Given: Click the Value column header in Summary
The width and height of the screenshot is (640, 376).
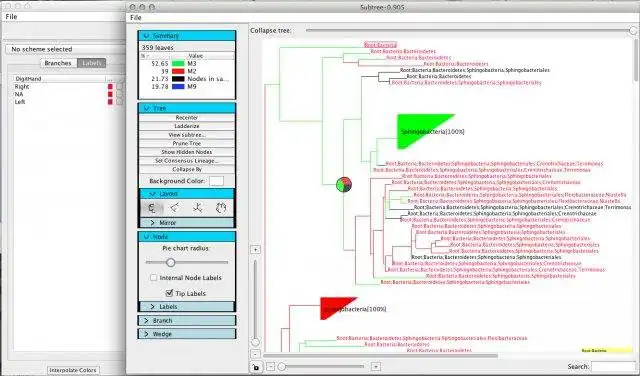Looking at the screenshot, I should coord(196,56).
